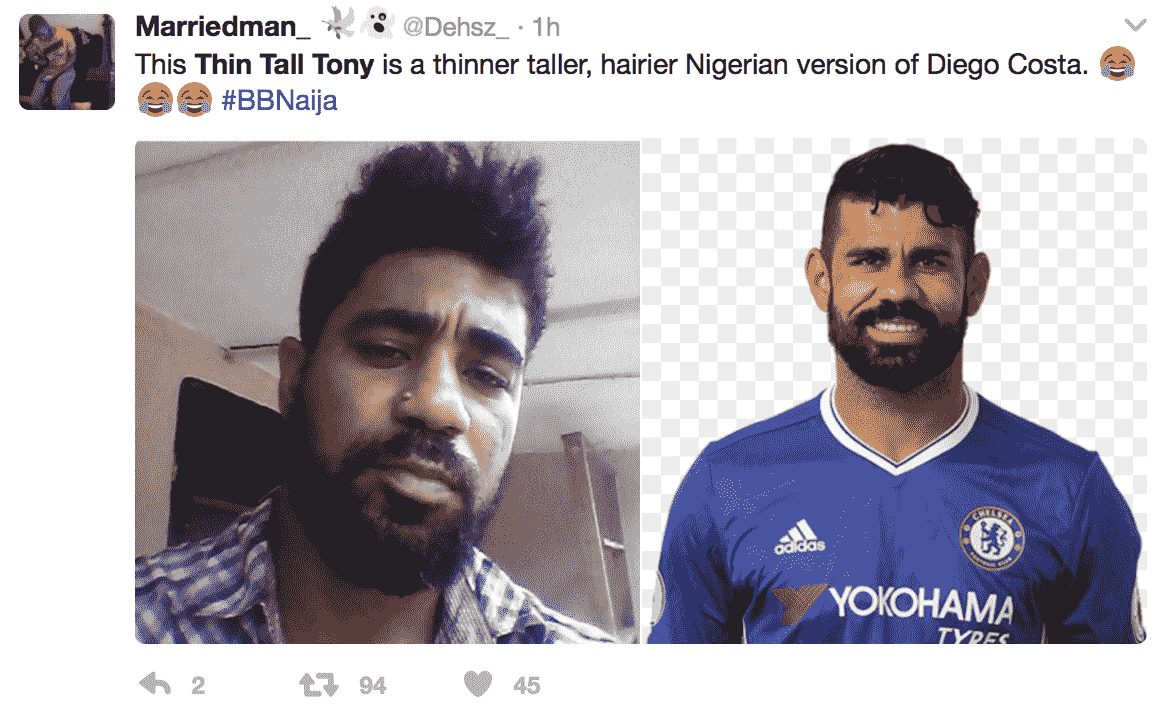Click the dove emoji beside the display name
The height and width of the screenshot is (710, 1158).
pos(342,24)
